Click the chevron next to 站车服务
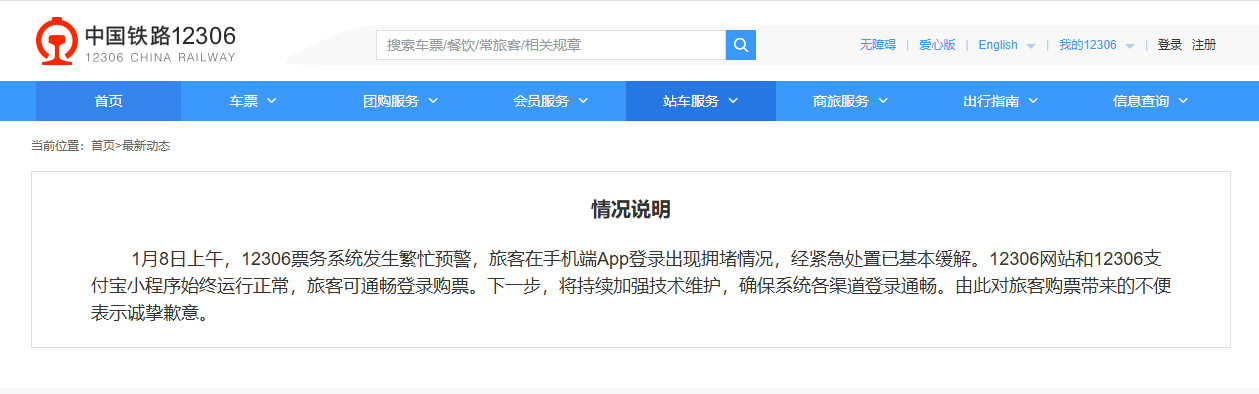This screenshot has height=394, width=1259. pos(733,101)
